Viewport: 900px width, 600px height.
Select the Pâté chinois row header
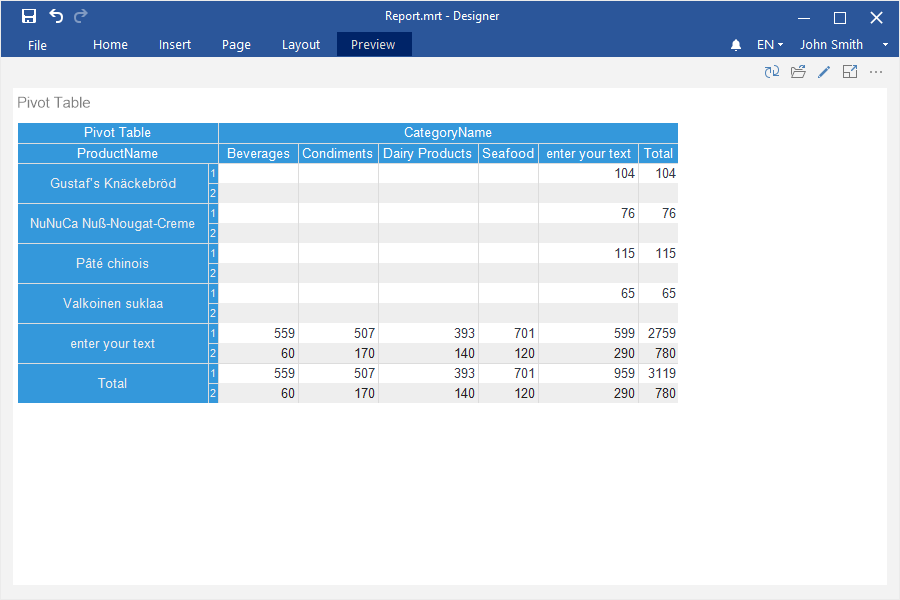point(113,264)
